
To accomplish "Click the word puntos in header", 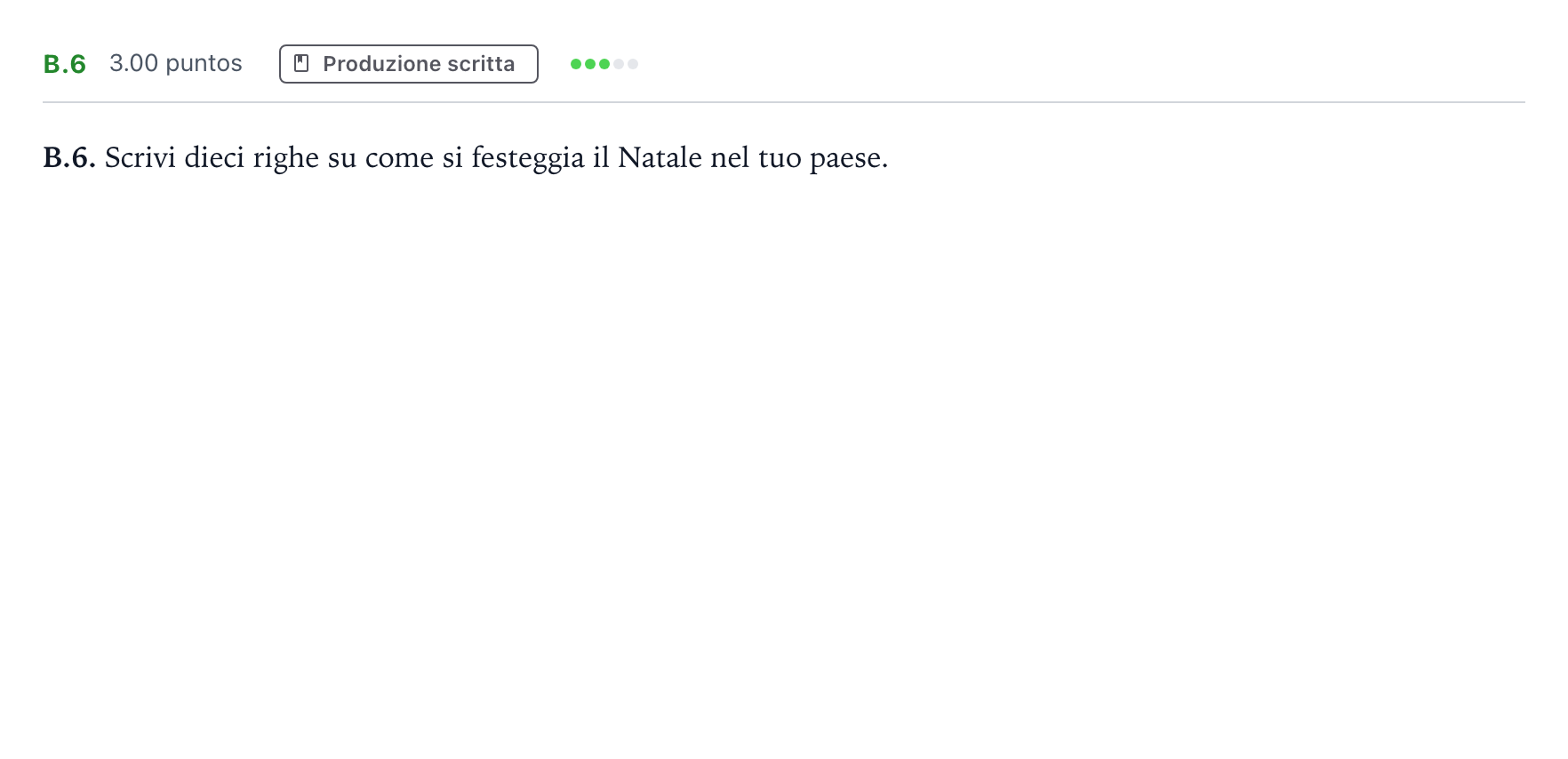I will [x=204, y=65].
